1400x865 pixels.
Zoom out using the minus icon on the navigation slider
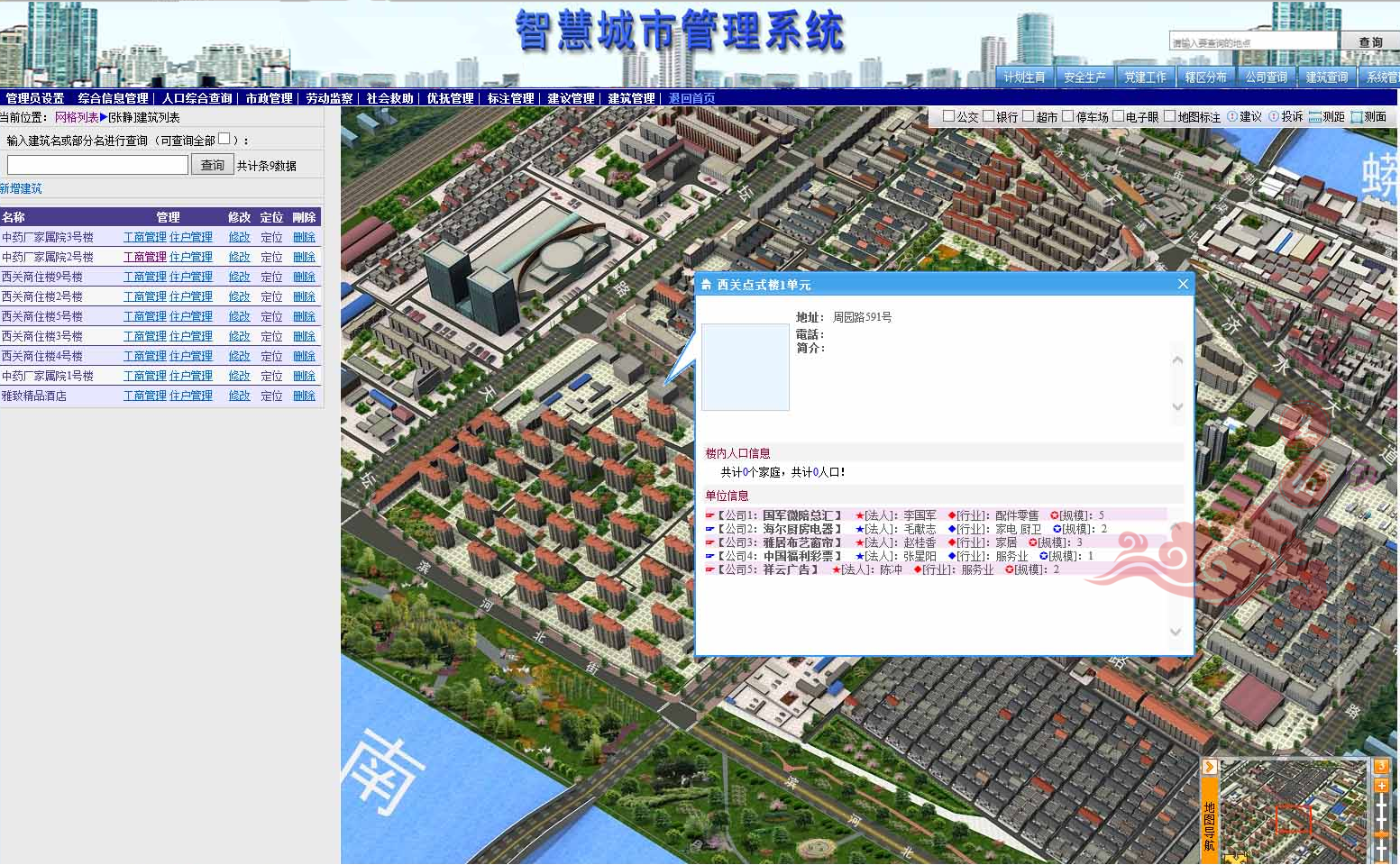[x=1382, y=861]
